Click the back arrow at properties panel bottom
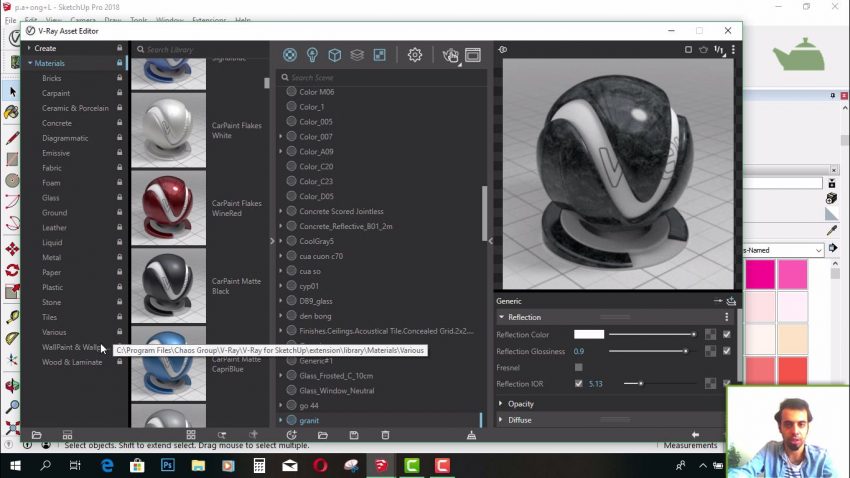 [695, 434]
